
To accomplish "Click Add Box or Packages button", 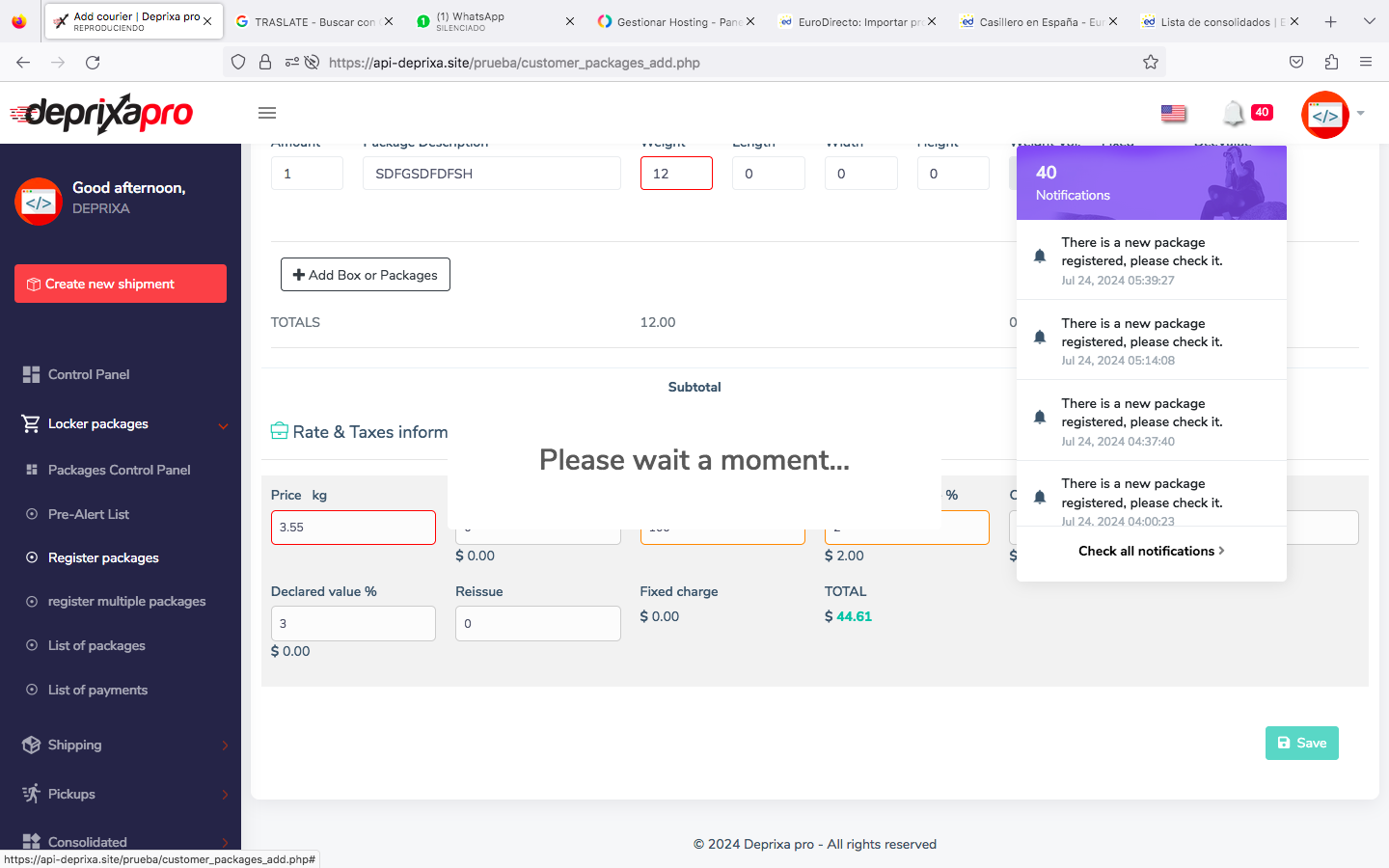I will 366,275.
